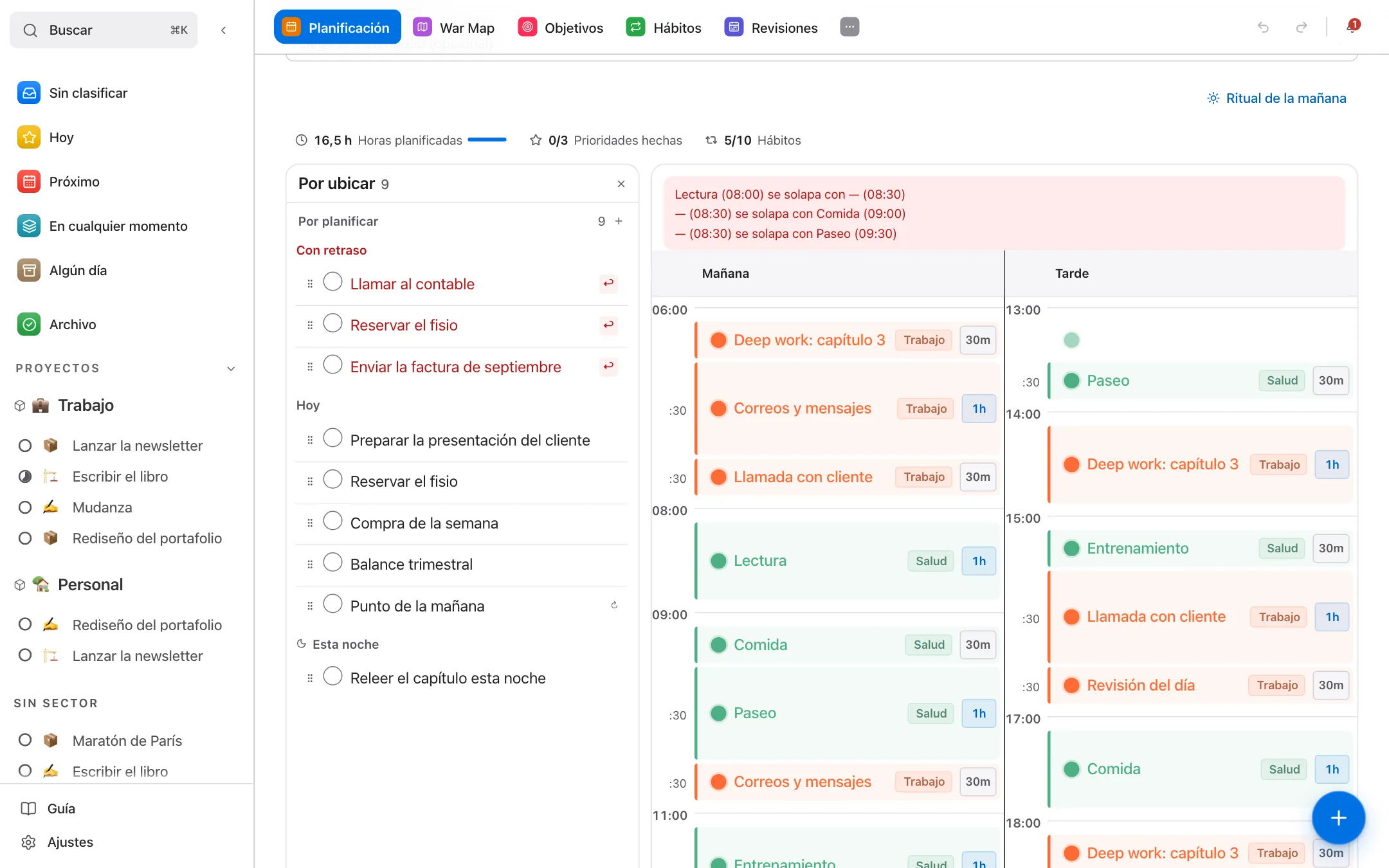
Task: Collapse the sidebar with the chevron
Action: (223, 30)
